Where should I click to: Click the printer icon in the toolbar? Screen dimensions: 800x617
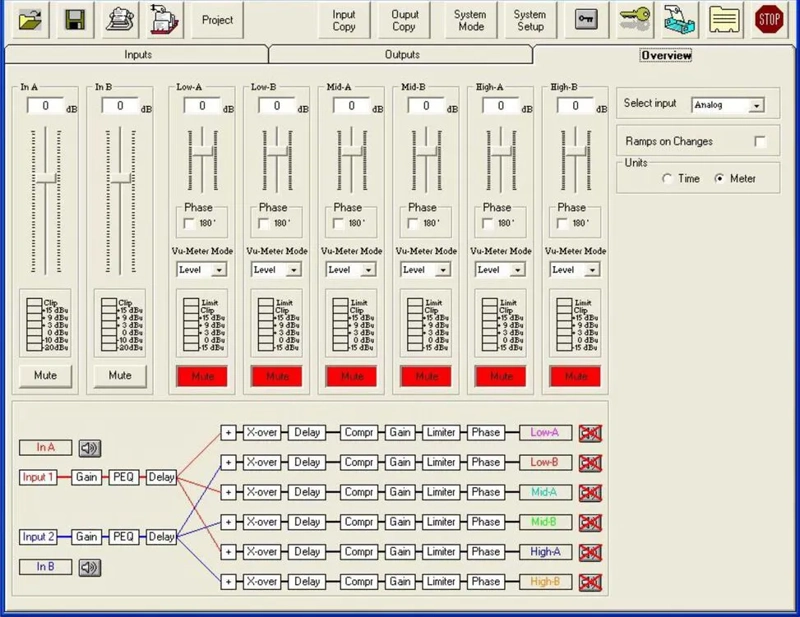[x=120, y=20]
